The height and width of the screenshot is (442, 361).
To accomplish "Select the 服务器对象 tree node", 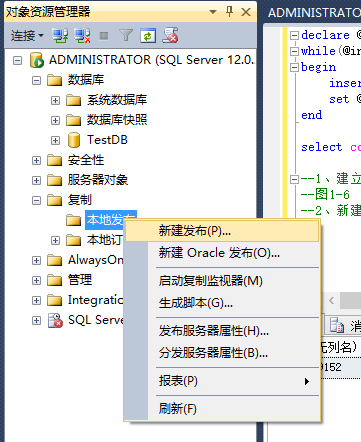I will 98,180.
